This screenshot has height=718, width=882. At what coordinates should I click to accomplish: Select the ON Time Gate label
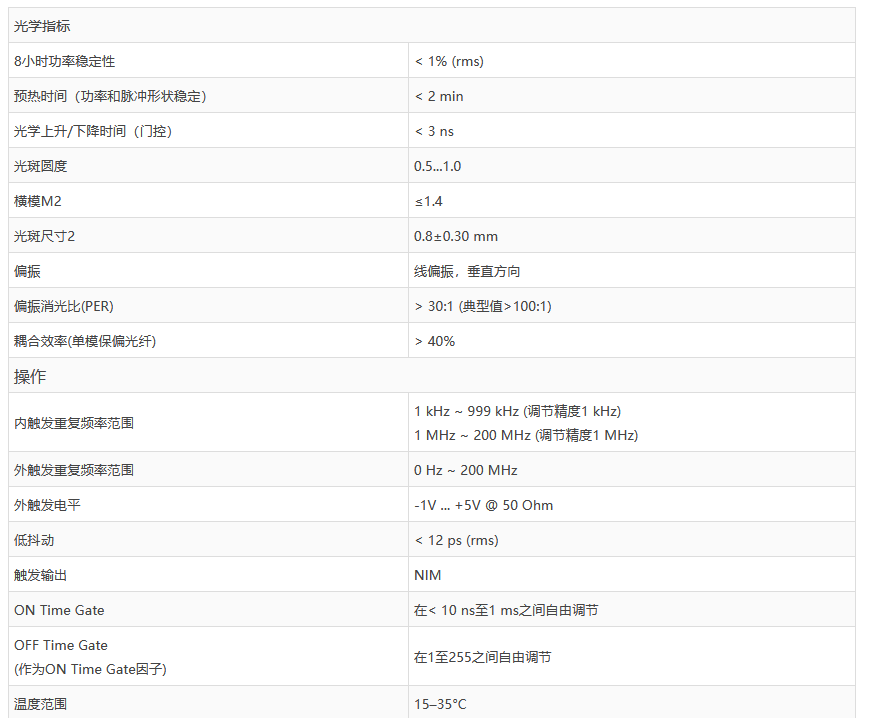pyautogui.click(x=59, y=610)
